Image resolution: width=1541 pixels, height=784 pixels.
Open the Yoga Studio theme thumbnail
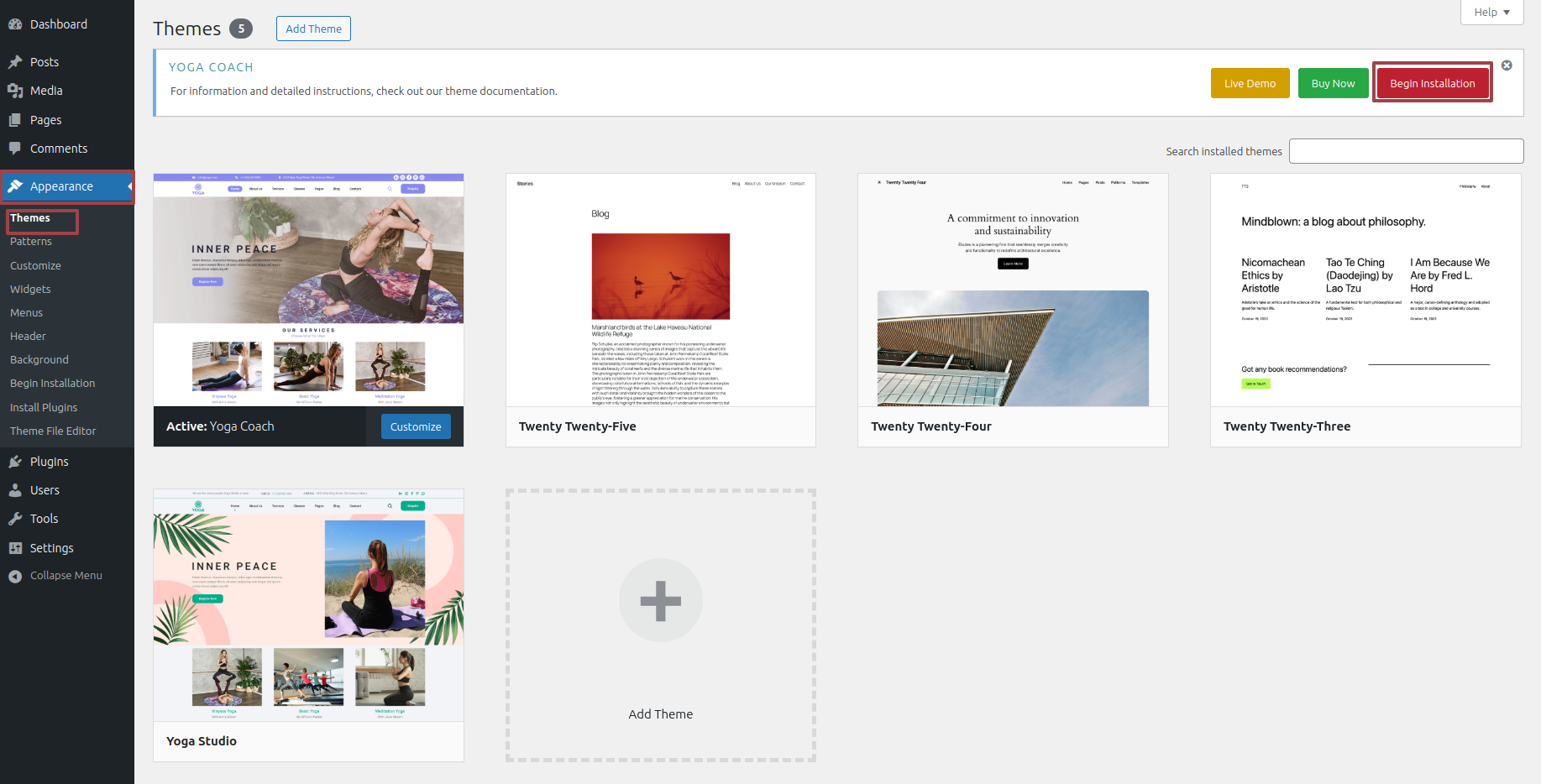(308, 605)
